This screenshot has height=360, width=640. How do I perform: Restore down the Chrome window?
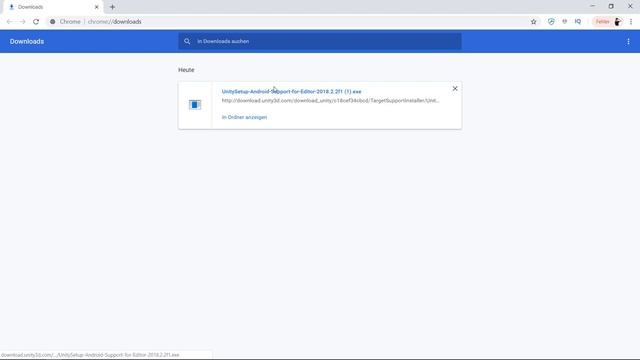click(x=611, y=6)
